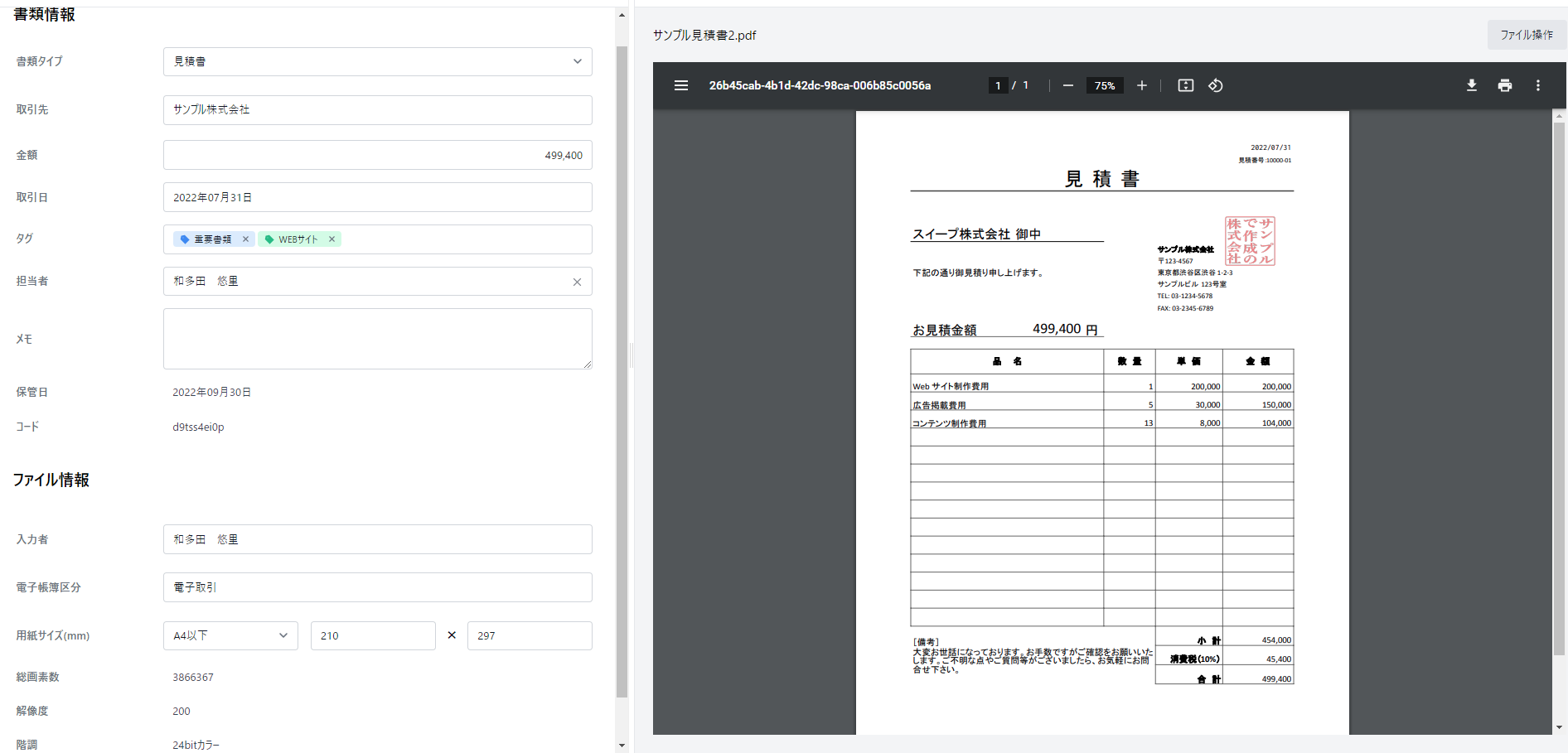Click the メモ text area
This screenshot has width=1568, height=753.
point(377,339)
